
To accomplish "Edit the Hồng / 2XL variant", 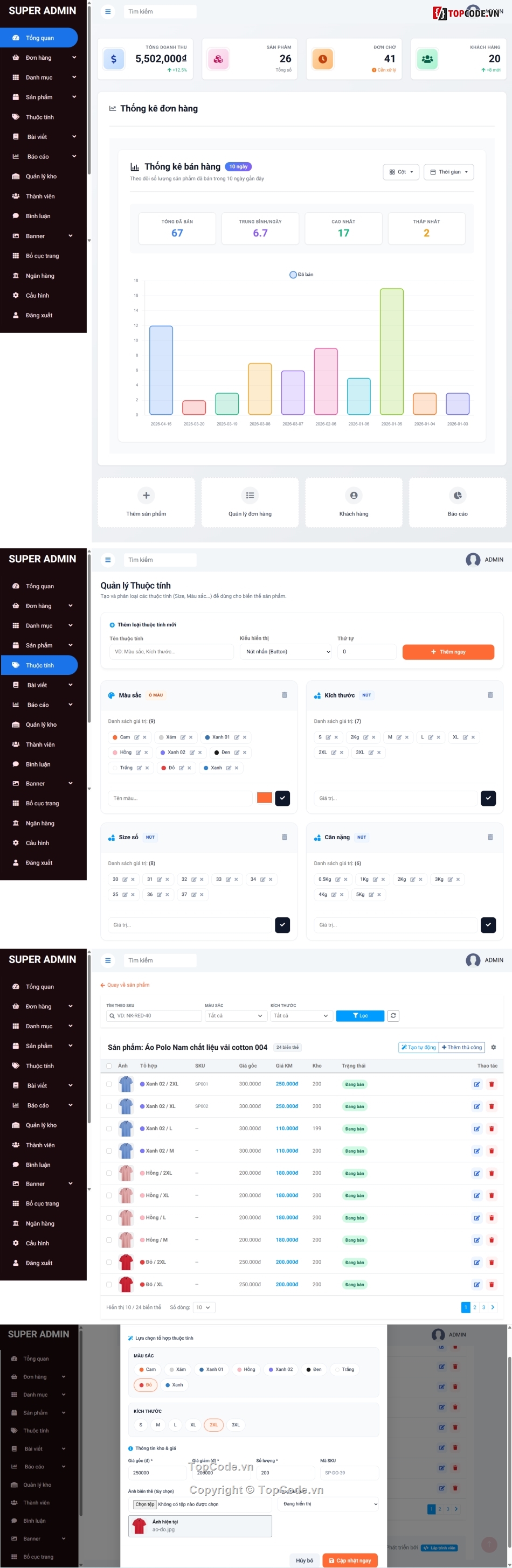I will point(476,1173).
